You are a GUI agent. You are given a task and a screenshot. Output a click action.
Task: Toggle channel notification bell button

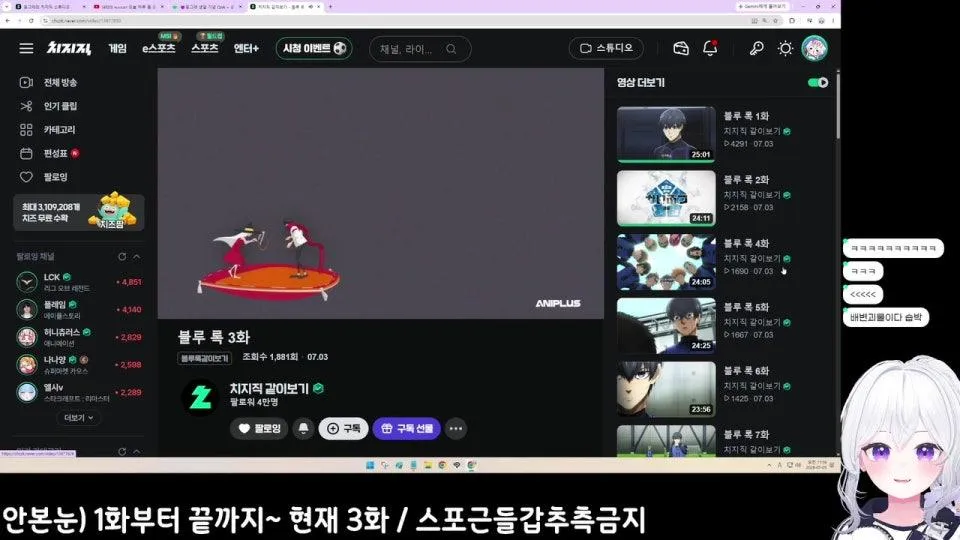click(303, 429)
